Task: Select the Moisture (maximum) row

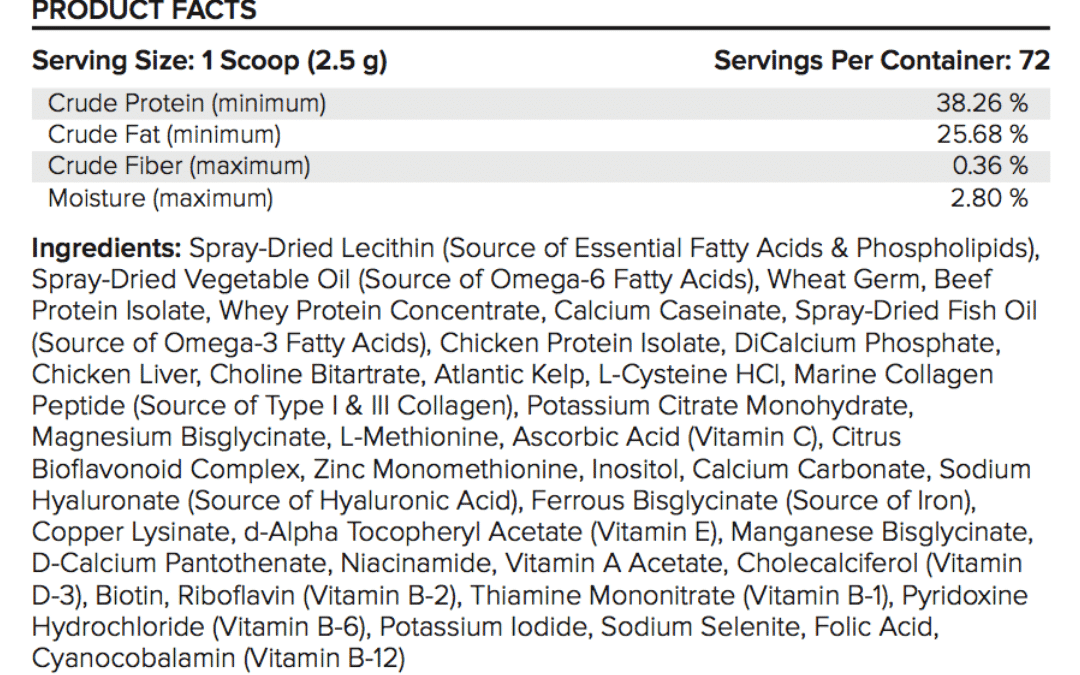Action: click(541, 198)
